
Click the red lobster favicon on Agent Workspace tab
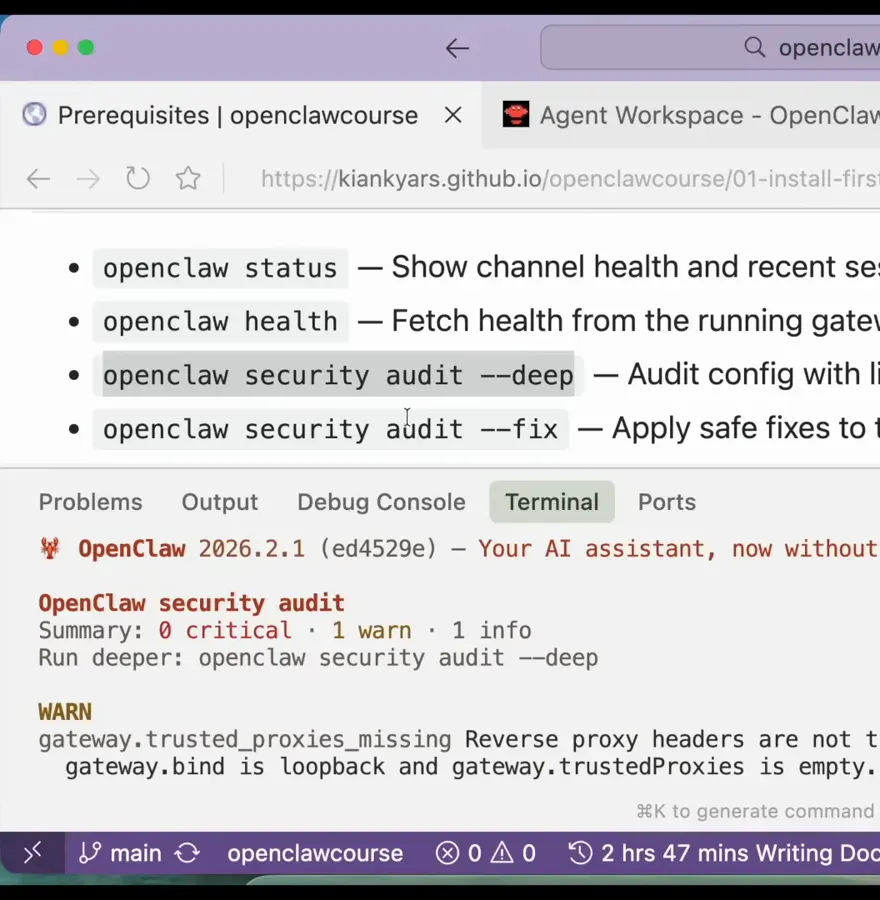click(515, 114)
